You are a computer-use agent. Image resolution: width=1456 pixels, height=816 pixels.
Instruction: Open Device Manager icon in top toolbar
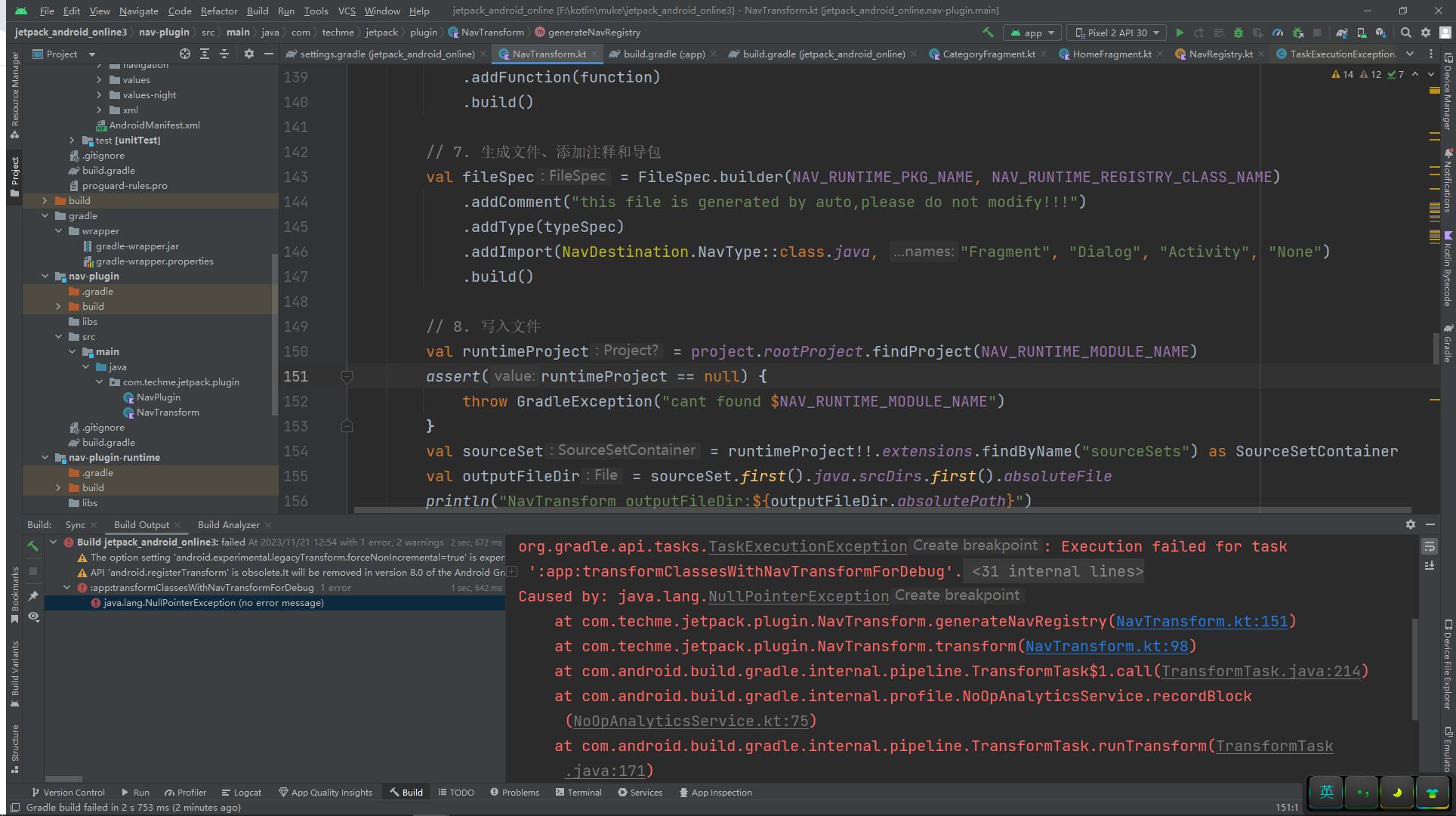coord(1361,32)
